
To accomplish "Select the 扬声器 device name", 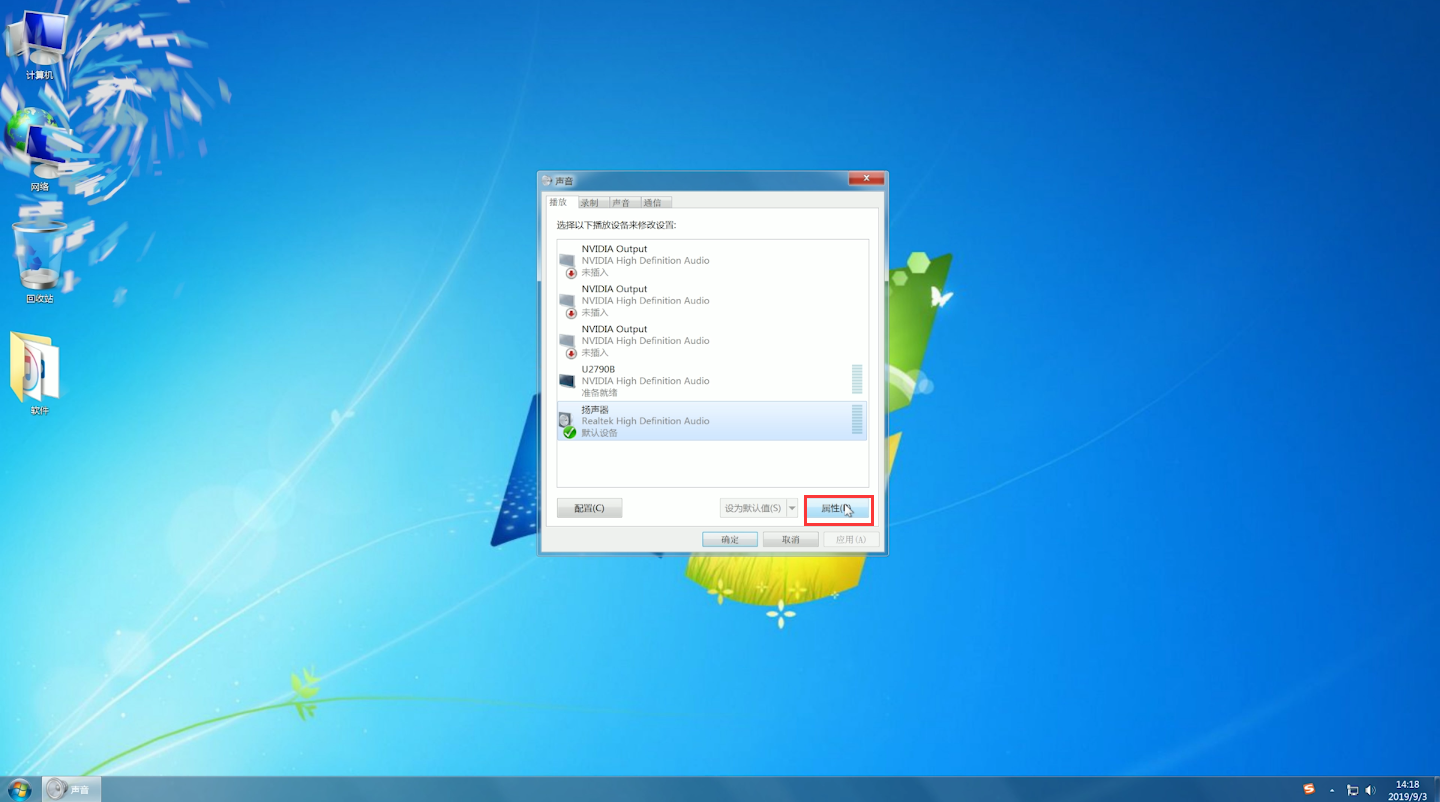I will click(595, 409).
